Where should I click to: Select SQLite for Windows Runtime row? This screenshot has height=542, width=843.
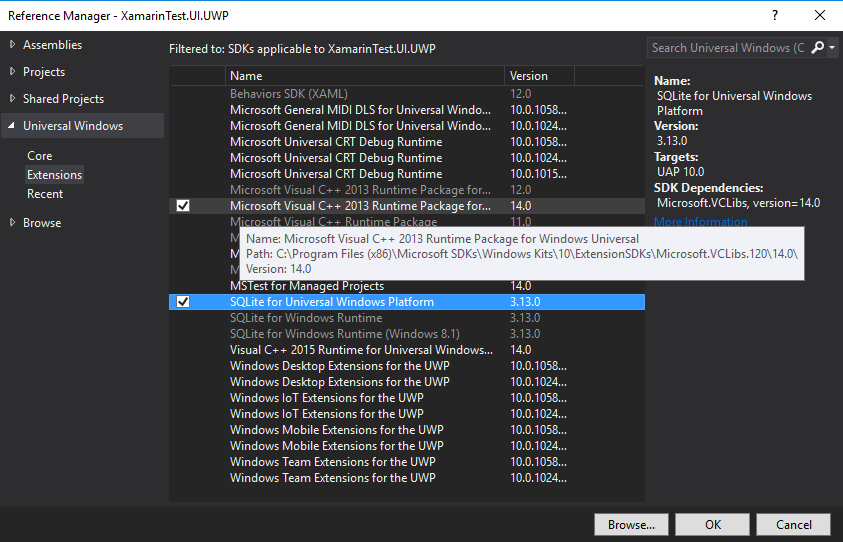[407, 318]
